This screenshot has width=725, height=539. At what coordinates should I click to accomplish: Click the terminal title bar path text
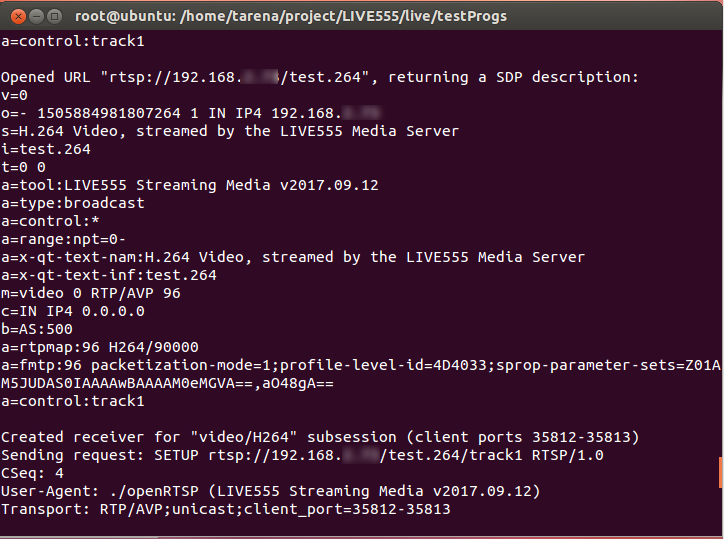291,16
